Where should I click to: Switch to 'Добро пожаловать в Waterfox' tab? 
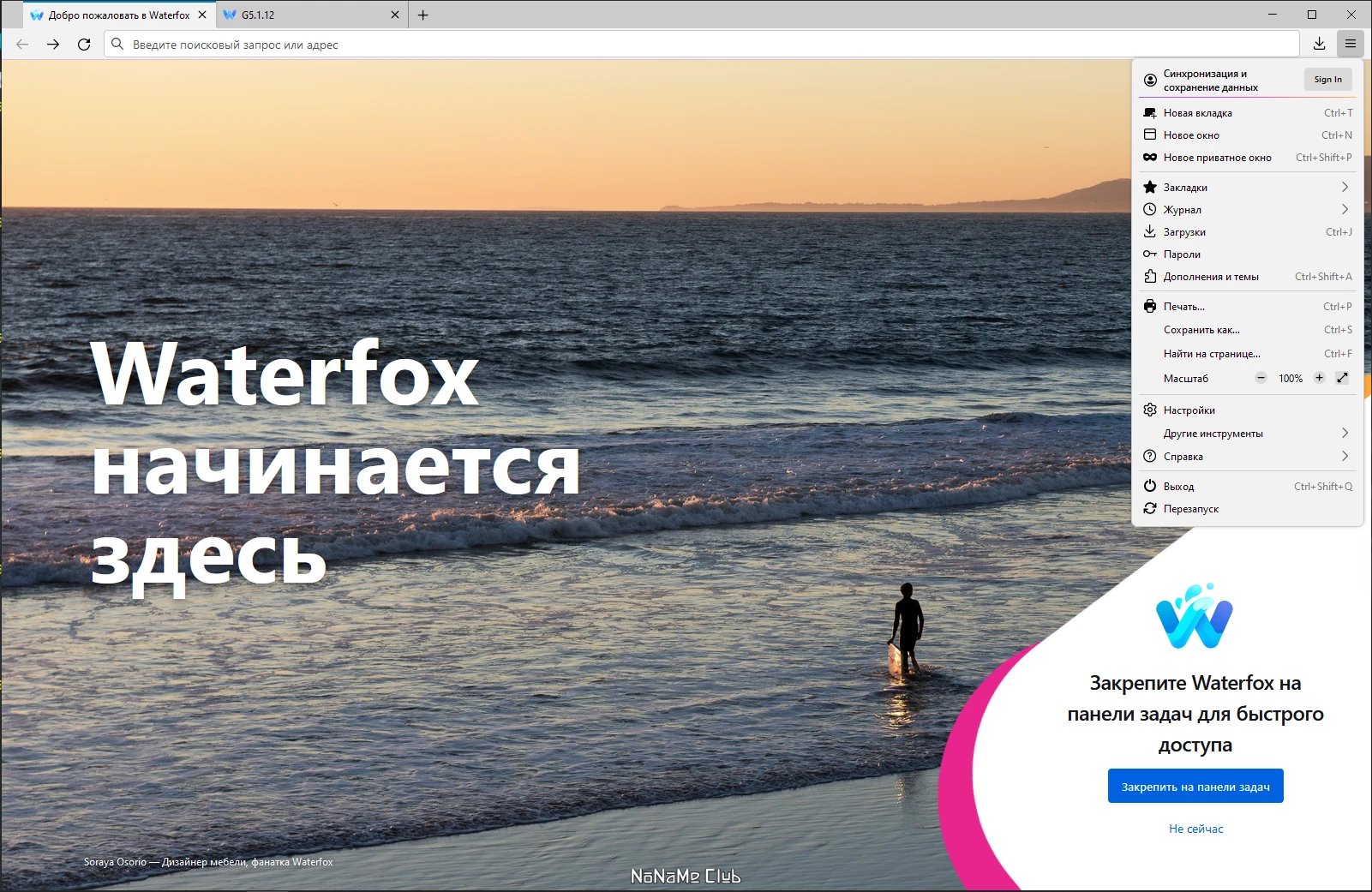coord(118,15)
